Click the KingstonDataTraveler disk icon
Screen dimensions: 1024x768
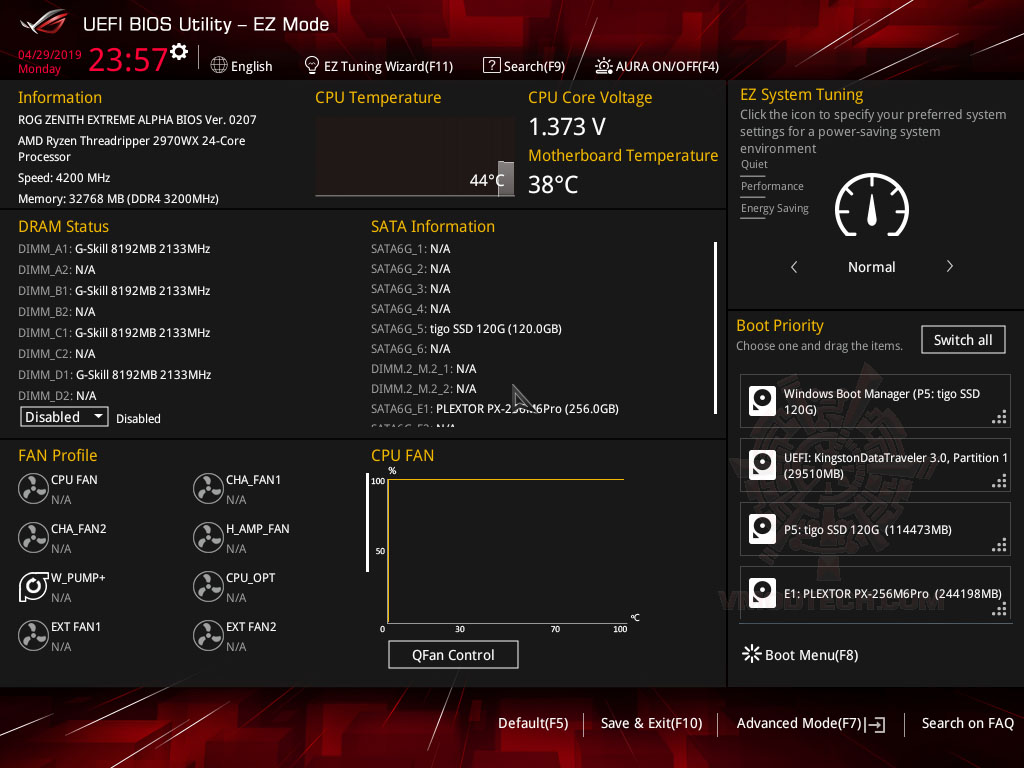point(762,465)
